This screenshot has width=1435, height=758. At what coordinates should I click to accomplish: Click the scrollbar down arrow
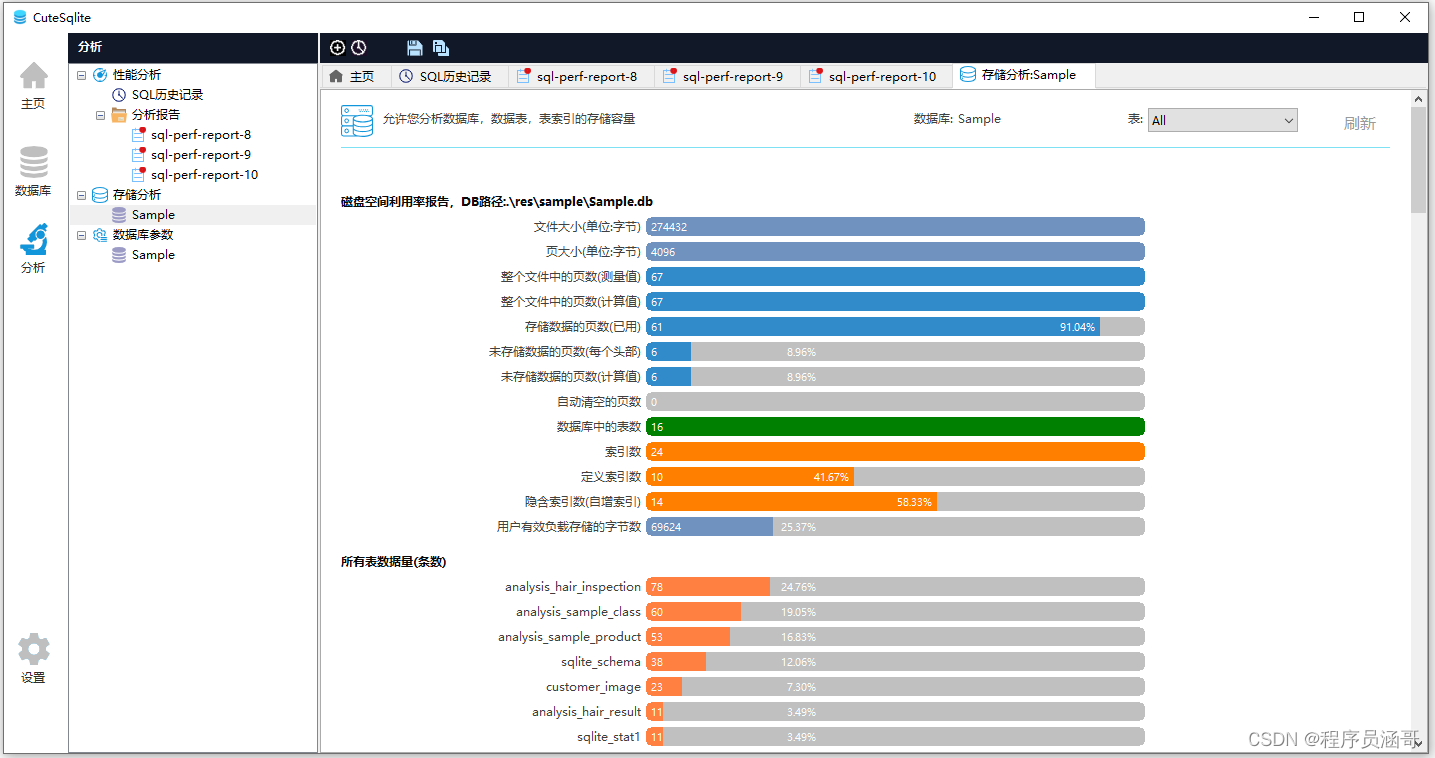pos(1418,744)
